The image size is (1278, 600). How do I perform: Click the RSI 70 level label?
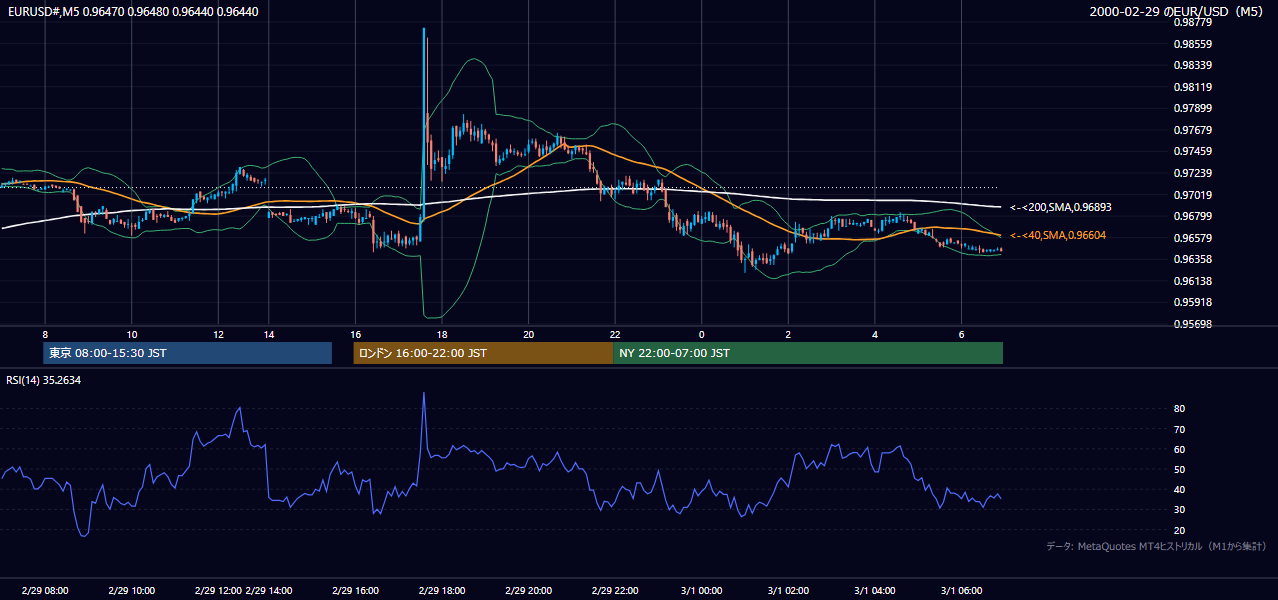1179,429
